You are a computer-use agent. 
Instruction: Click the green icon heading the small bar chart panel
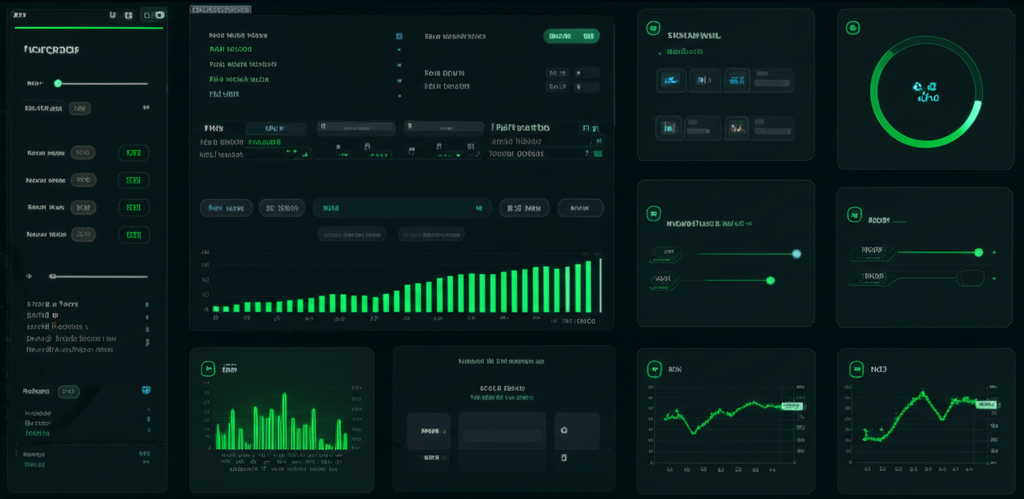[209, 369]
